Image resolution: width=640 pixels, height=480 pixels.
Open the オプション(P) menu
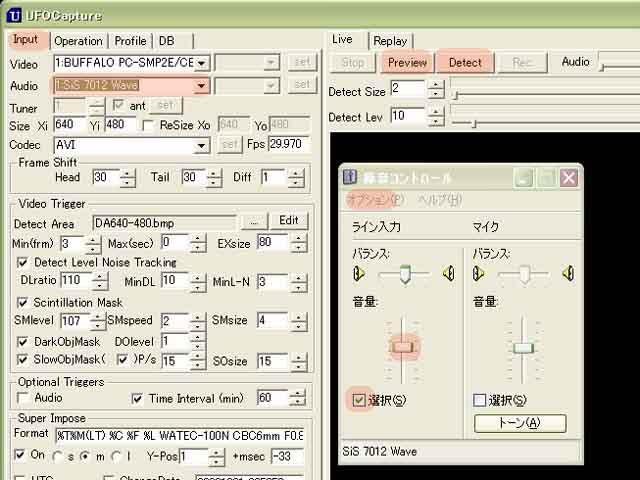coord(375,200)
